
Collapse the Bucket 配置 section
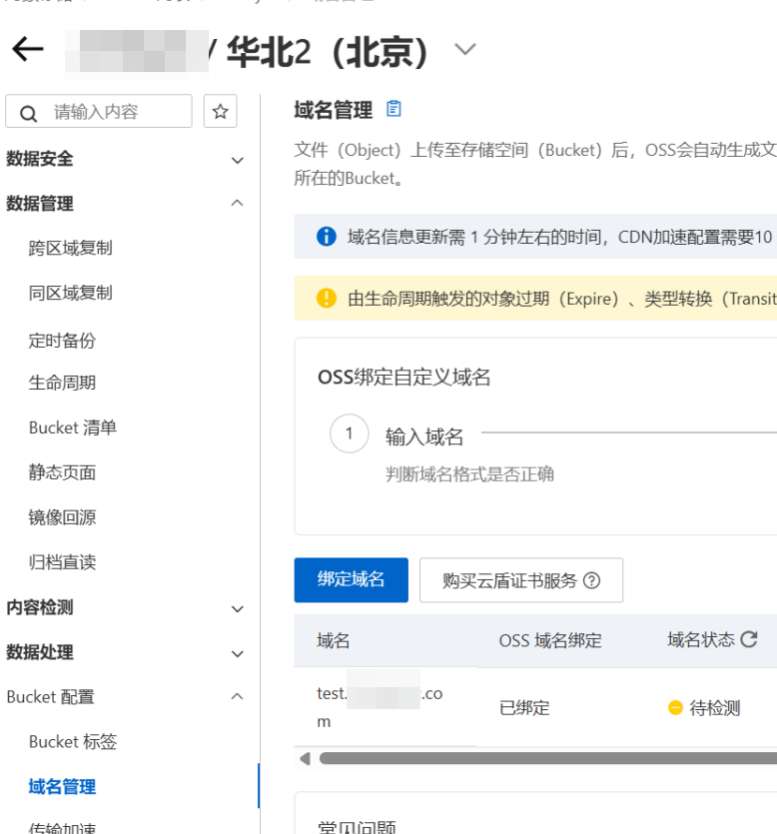tap(237, 697)
